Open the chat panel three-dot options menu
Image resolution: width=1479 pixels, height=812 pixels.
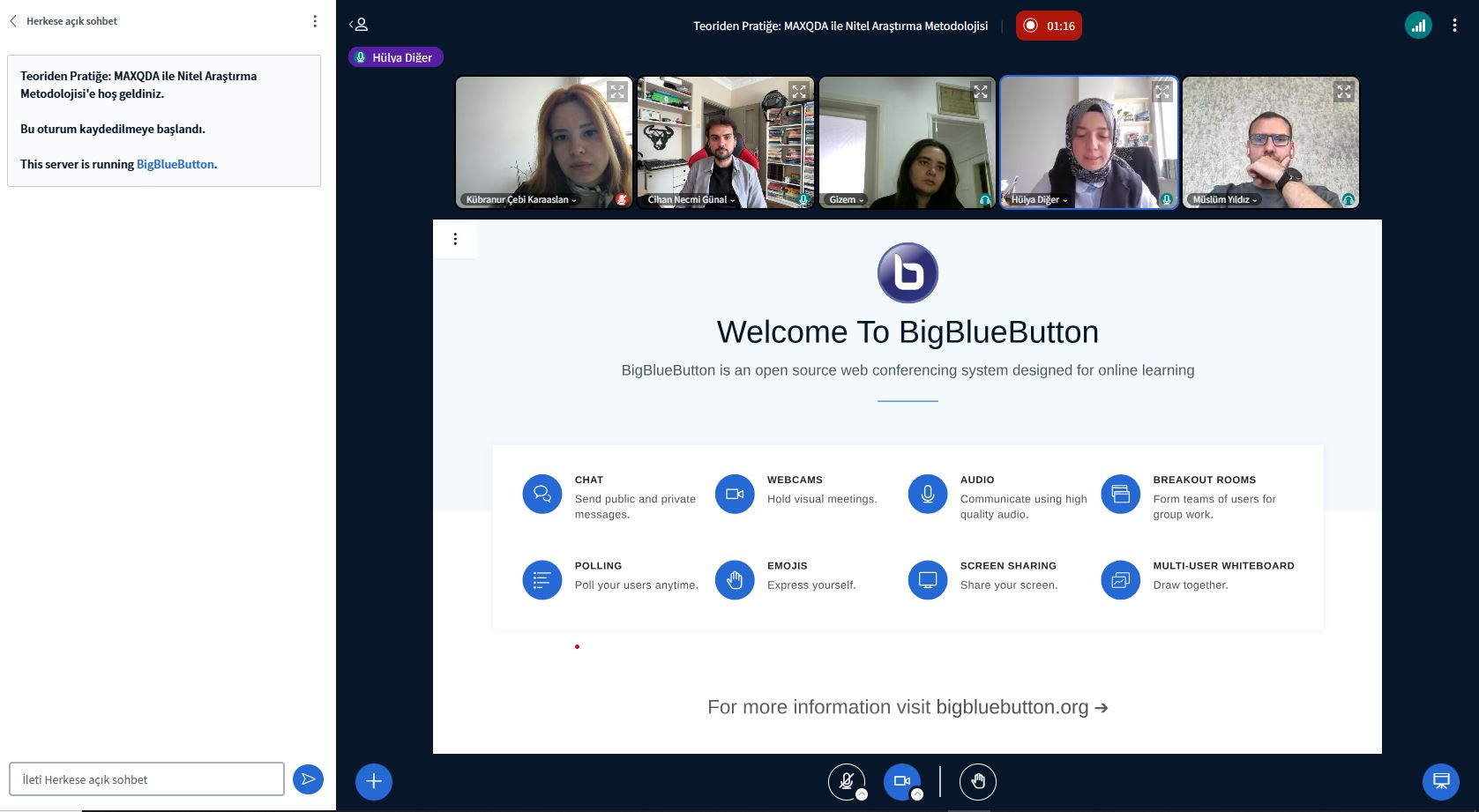[x=315, y=21]
